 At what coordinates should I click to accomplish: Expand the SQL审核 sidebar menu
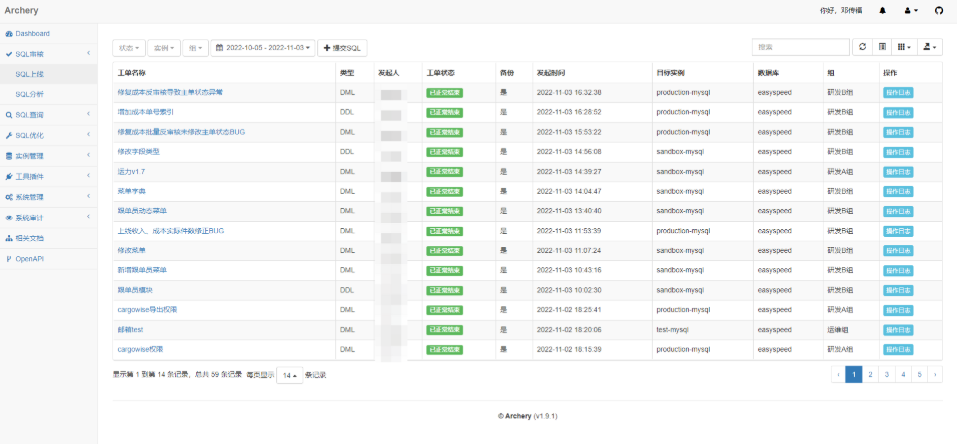(48, 54)
